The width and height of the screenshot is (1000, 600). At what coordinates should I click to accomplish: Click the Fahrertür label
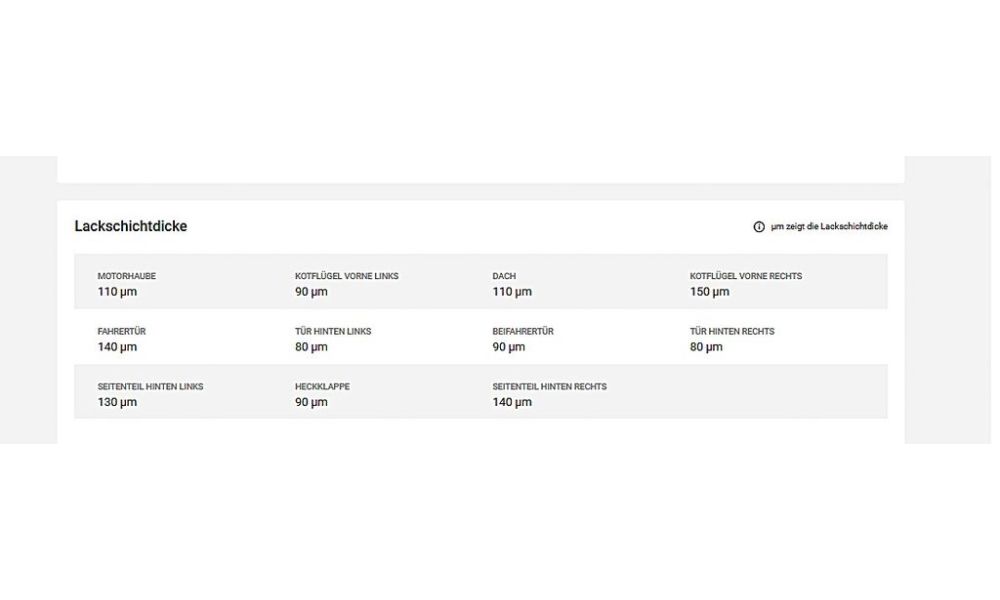(122, 332)
